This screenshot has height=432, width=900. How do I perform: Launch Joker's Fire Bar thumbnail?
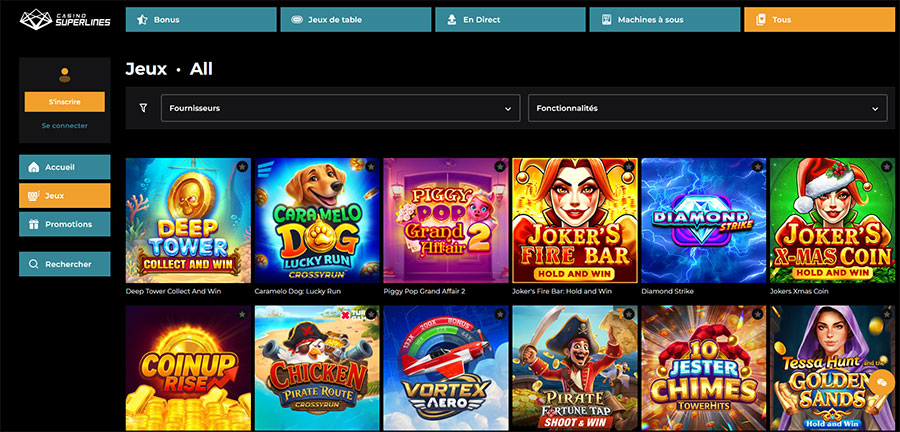pyautogui.click(x=575, y=220)
